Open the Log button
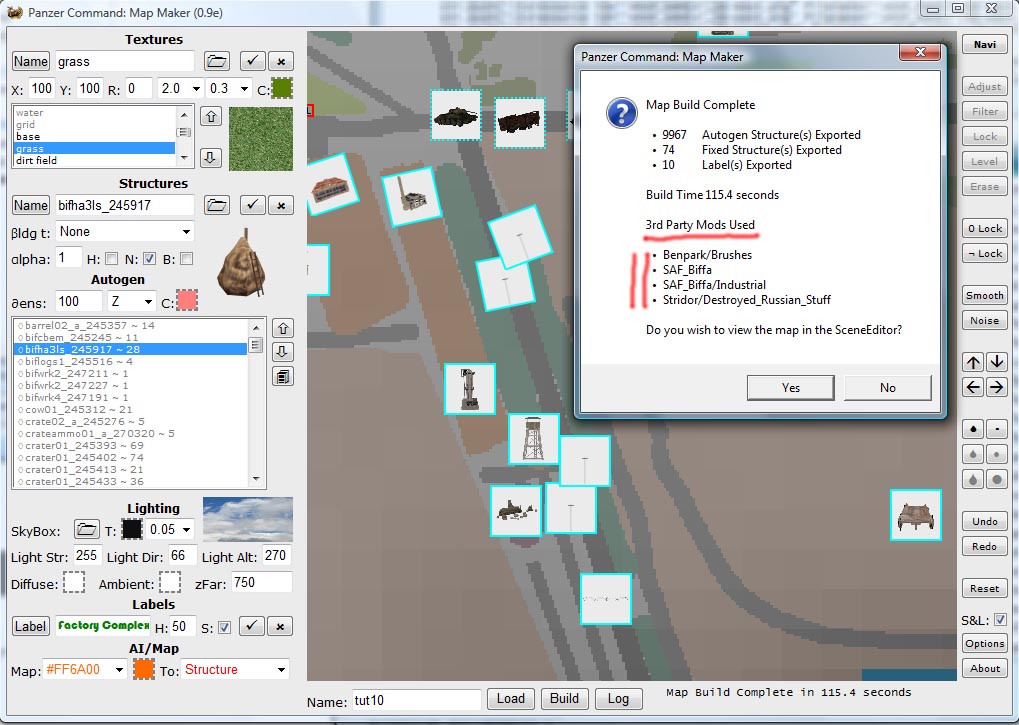The width and height of the screenshot is (1019, 725). (618, 698)
